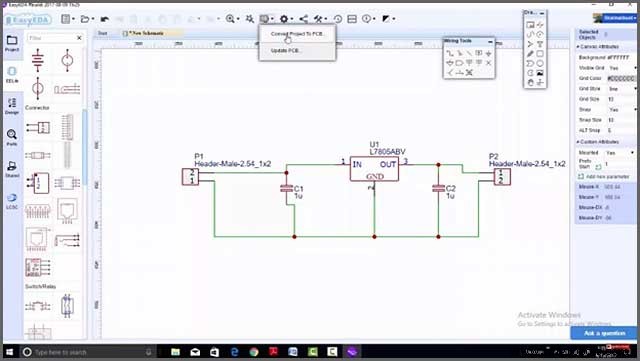Click the Share toolbar icon
The width and height of the screenshot is (640, 361).
[303, 19]
